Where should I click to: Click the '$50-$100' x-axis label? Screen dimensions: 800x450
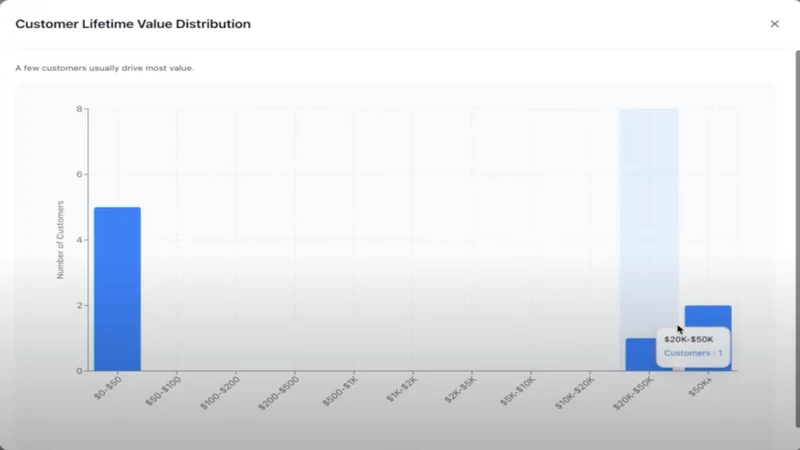pyautogui.click(x=163, y=391)
